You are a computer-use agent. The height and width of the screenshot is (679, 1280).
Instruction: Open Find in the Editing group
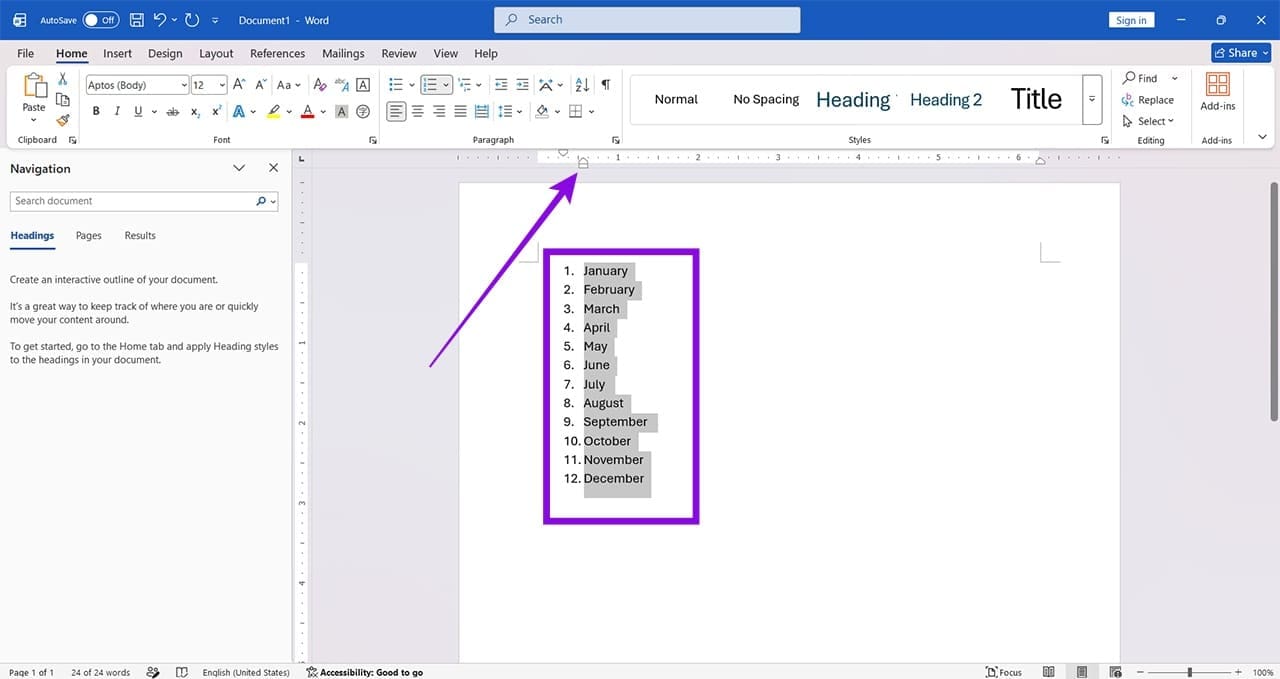click(1139, 78)
